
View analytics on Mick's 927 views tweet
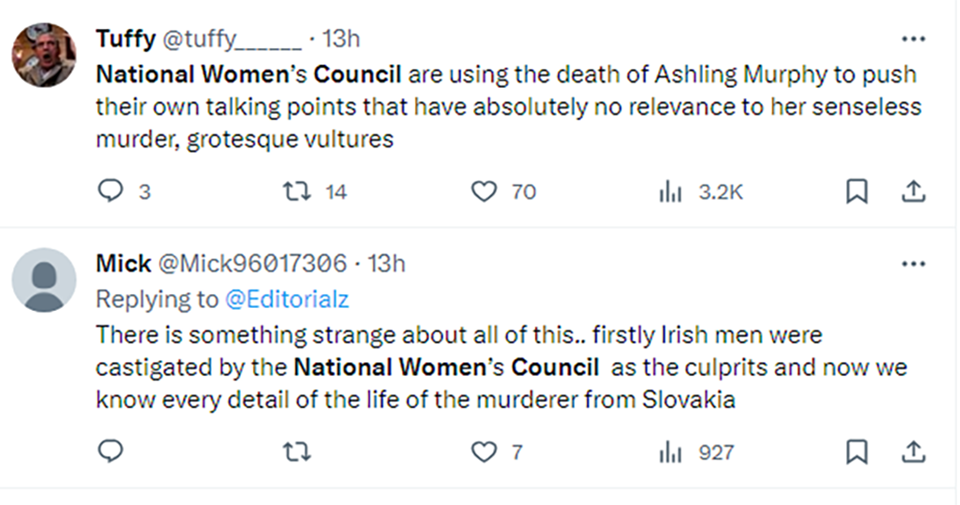670,452
